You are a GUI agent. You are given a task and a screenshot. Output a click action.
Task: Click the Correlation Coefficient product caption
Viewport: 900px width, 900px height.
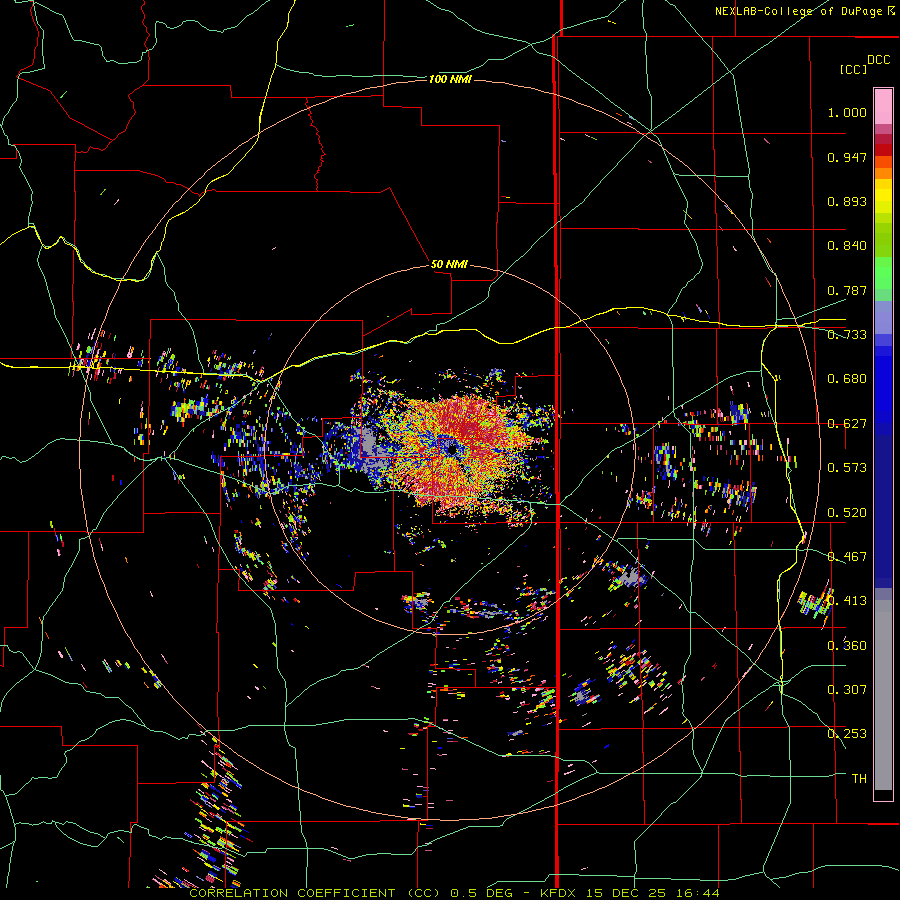pyautogui.click(x=454, y=893)
